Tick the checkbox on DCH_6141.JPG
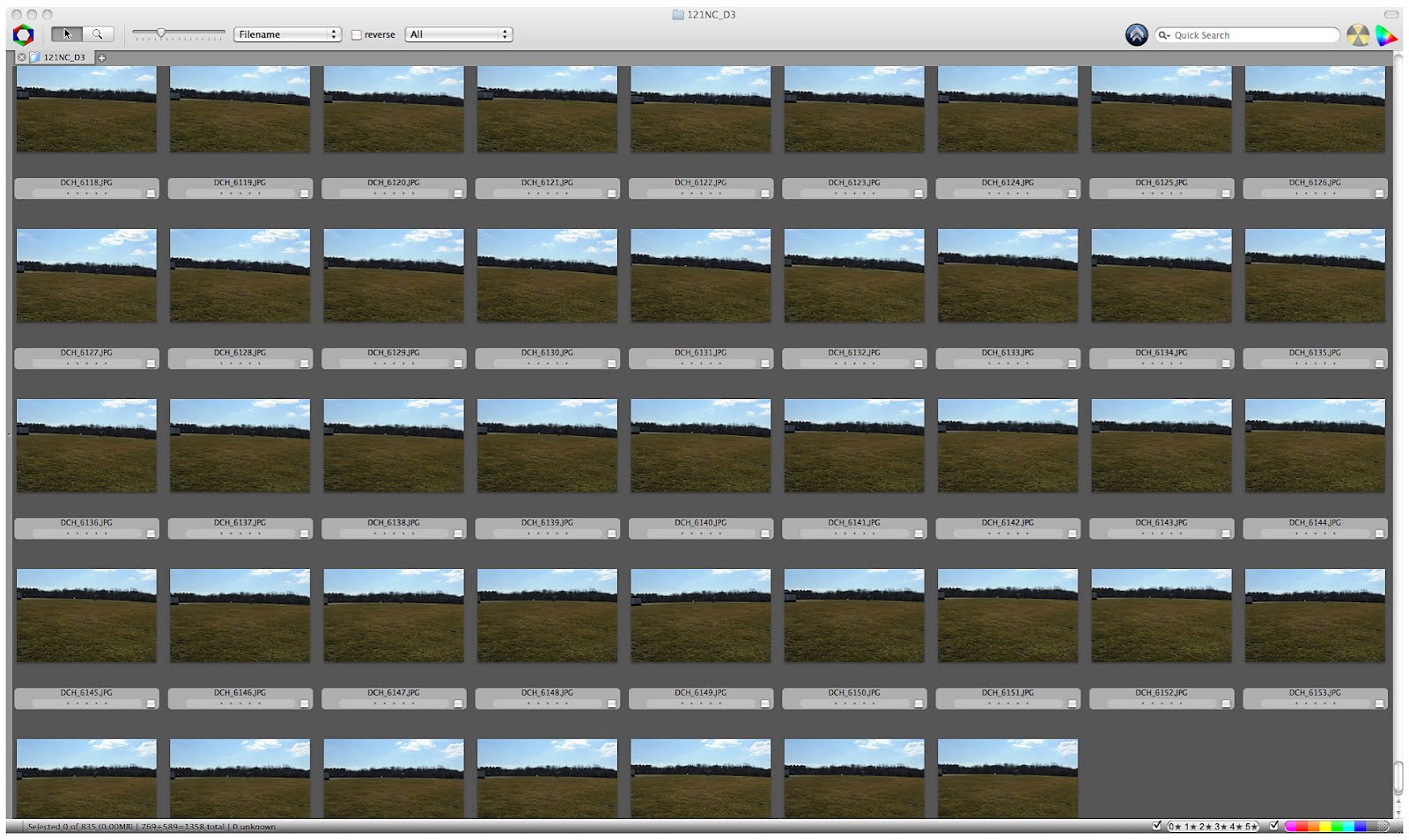The height and width of the screenshot is (840, 1409). coord(918,533)
